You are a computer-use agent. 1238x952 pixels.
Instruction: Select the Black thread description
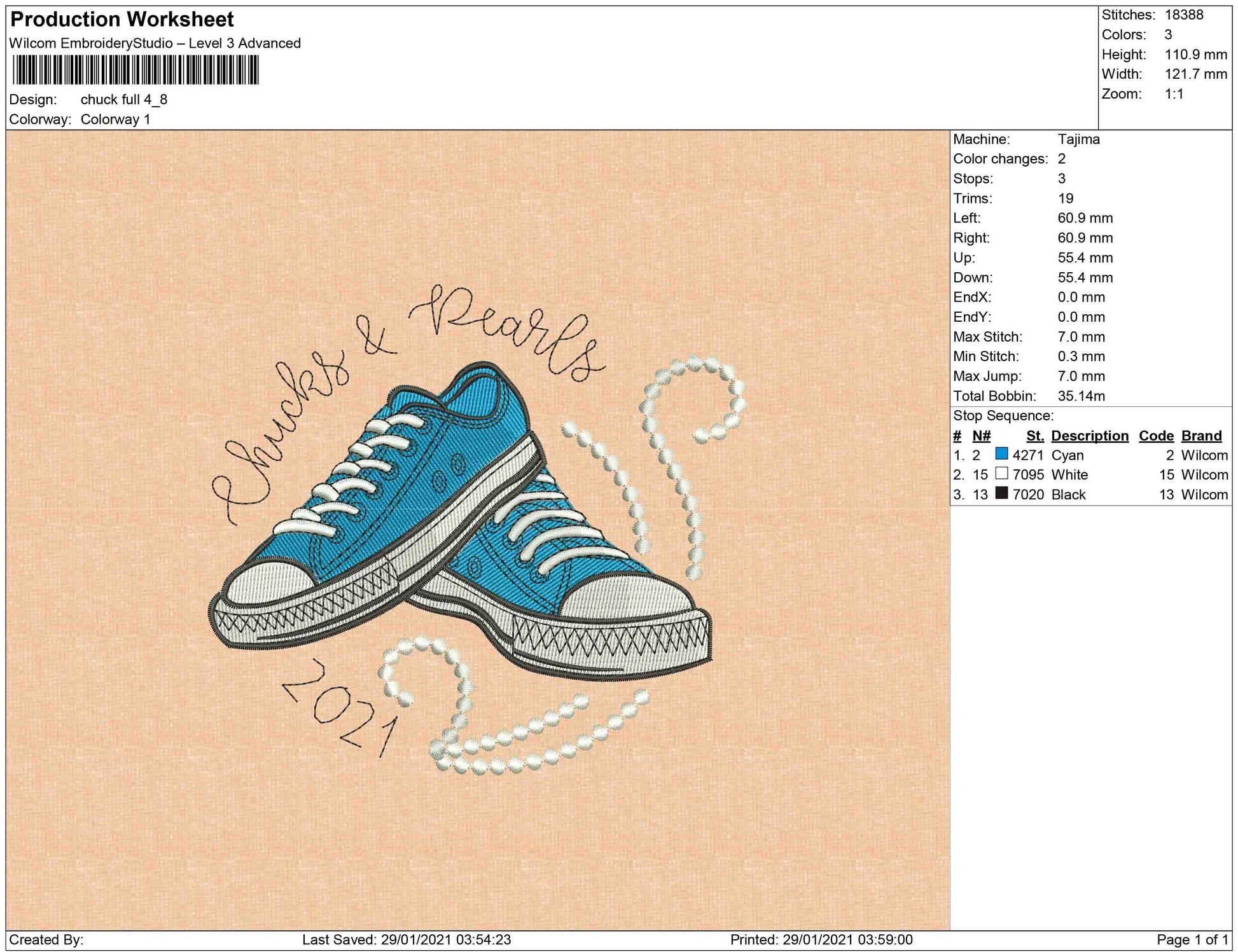1068,495
